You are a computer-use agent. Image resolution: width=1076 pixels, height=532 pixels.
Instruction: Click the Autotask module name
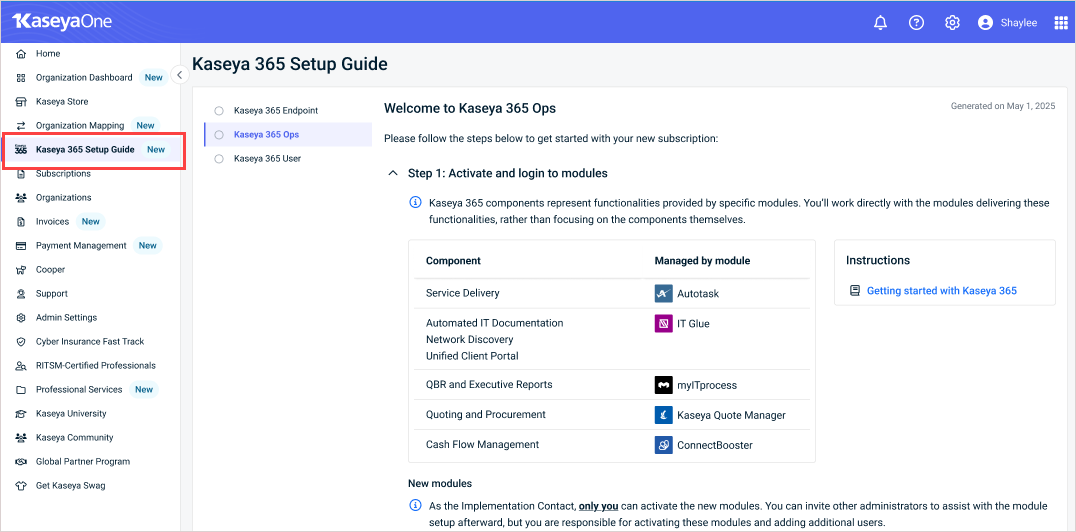pyautogui.click(x=698, y=294)
